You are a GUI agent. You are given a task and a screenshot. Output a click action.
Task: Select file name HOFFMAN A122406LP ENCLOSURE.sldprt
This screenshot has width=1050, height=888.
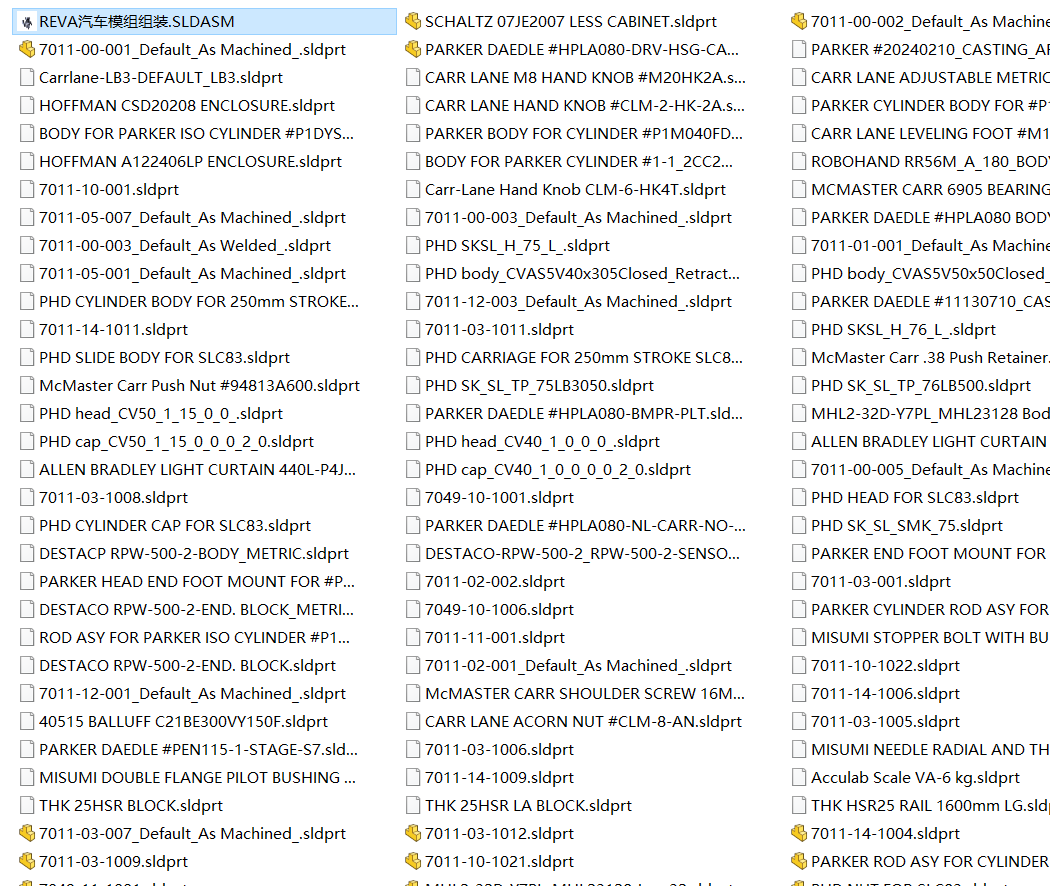[190, 161]
